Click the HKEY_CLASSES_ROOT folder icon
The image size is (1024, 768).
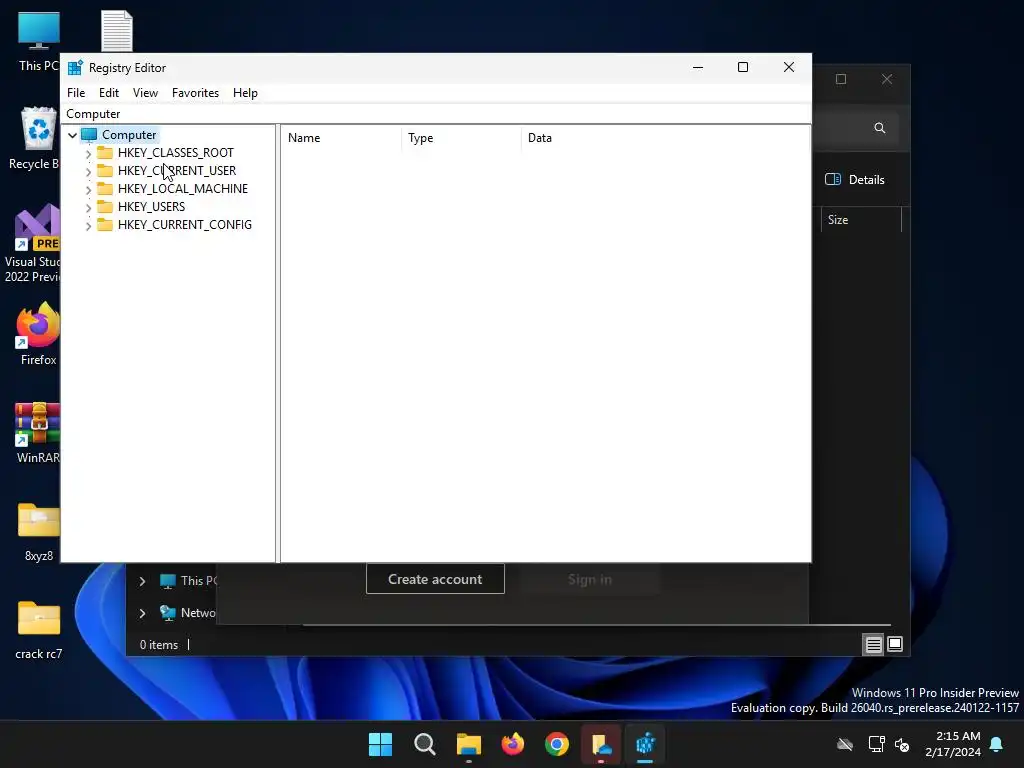(104, 153)
